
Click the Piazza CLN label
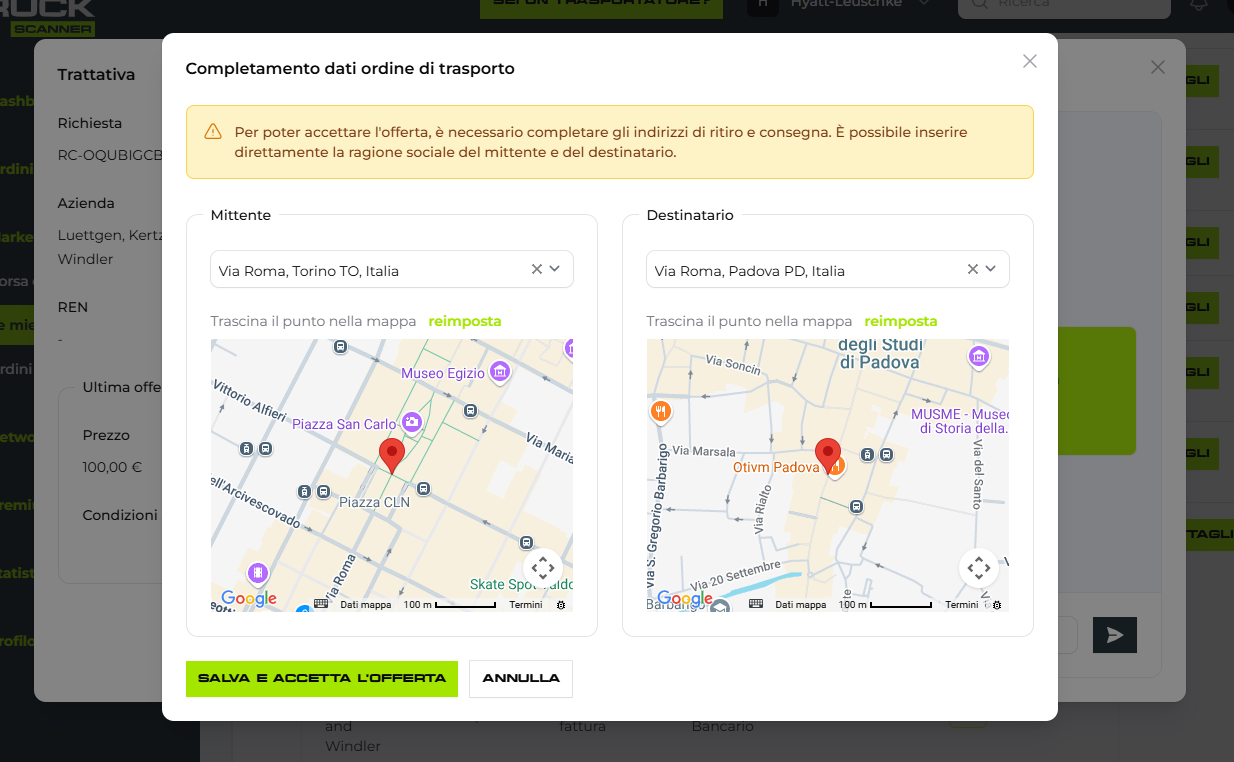pos(375,502)
